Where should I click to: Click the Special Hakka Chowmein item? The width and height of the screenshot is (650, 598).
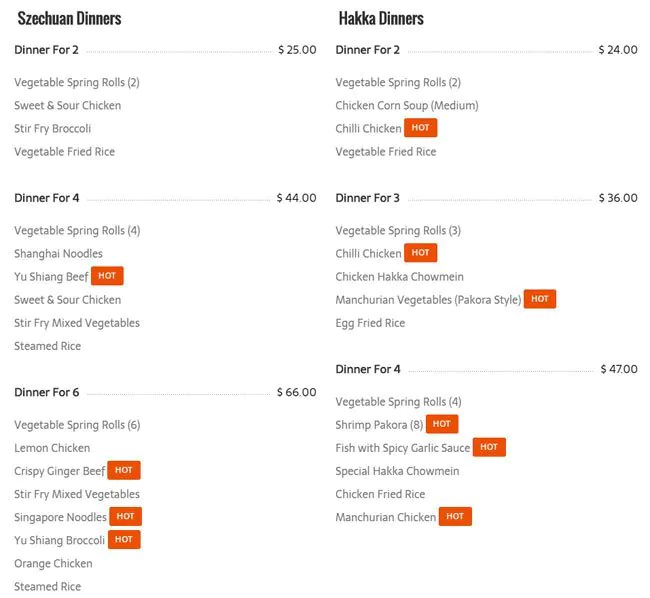pos(397,471)
